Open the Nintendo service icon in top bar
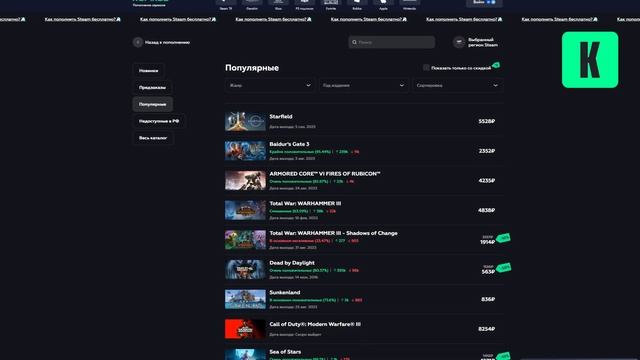This screenshot has height=360, width=640. click(x=409, y=3)
